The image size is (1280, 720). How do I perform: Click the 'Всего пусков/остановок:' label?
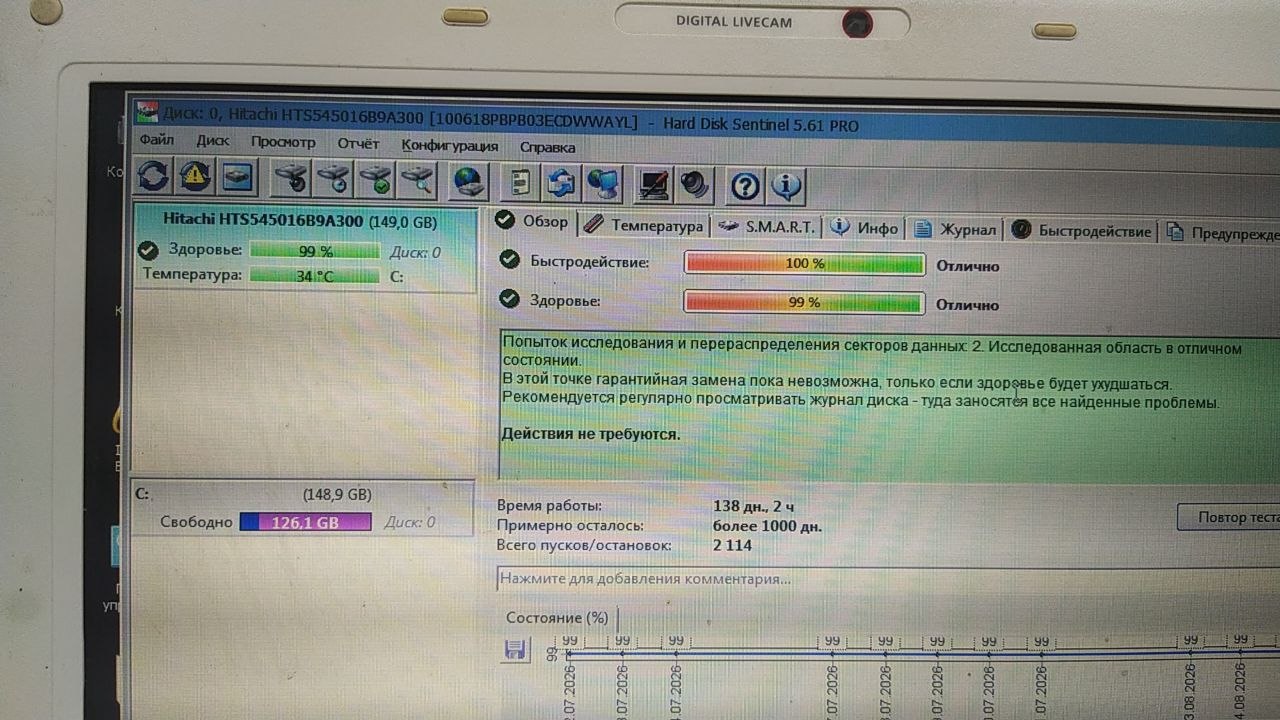pos(584,545)
